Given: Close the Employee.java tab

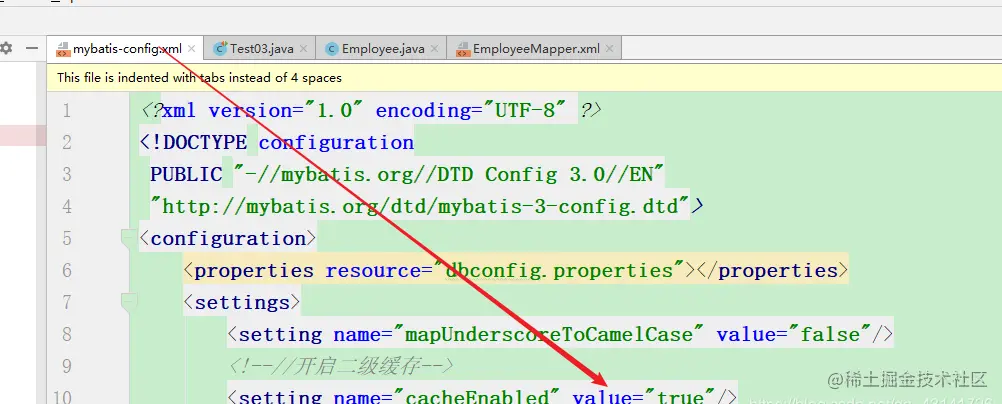Looking at the screenshot, I should (x=434, y=49).
